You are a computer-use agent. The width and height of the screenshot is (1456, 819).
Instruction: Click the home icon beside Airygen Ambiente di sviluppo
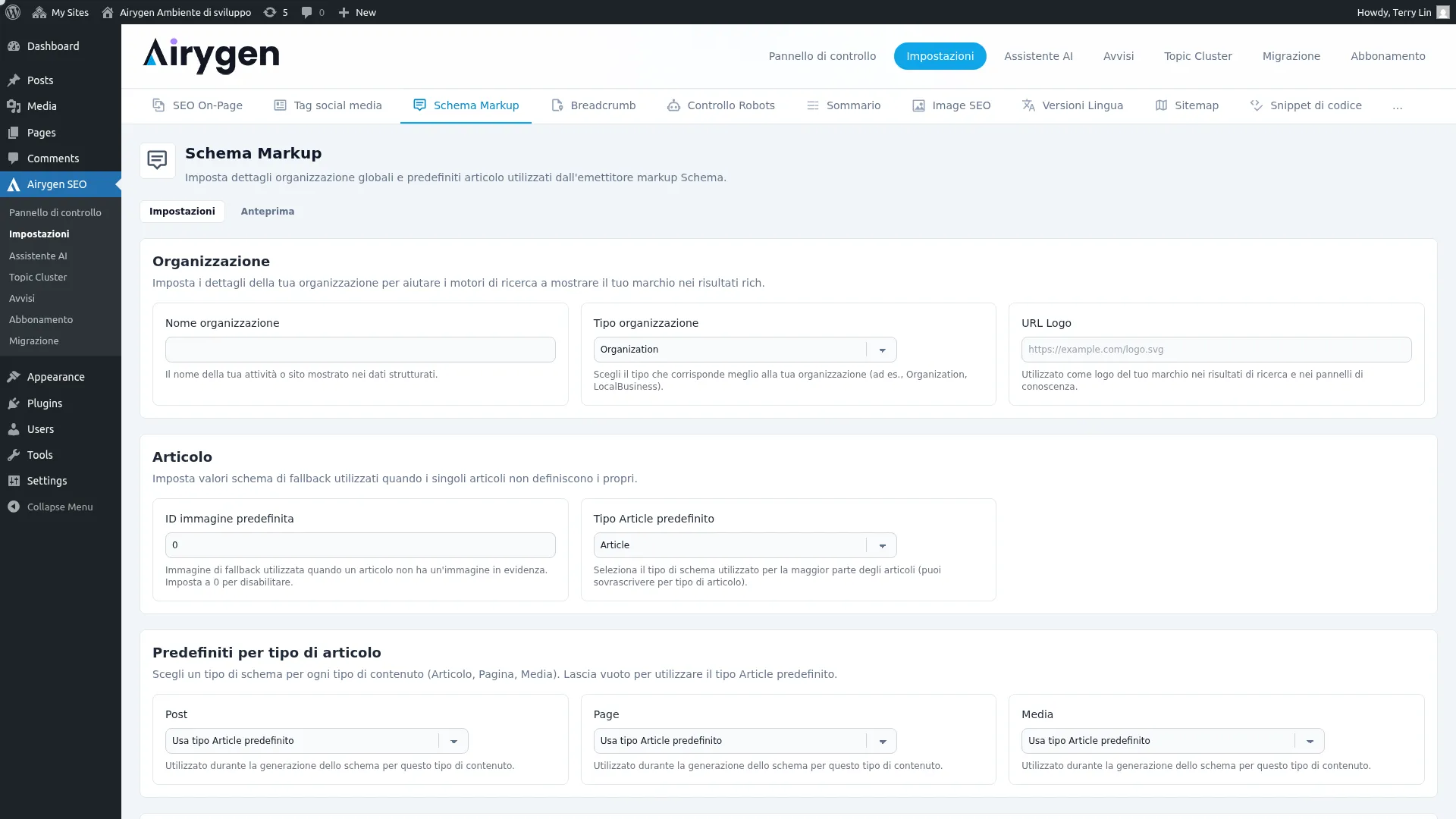[108, 12]
